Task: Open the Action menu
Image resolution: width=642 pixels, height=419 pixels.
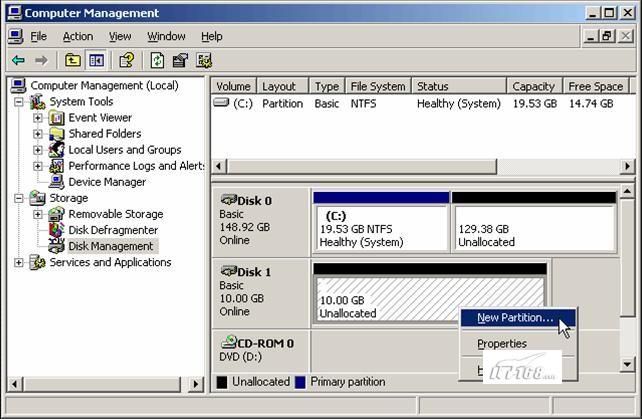Action: 77,36
